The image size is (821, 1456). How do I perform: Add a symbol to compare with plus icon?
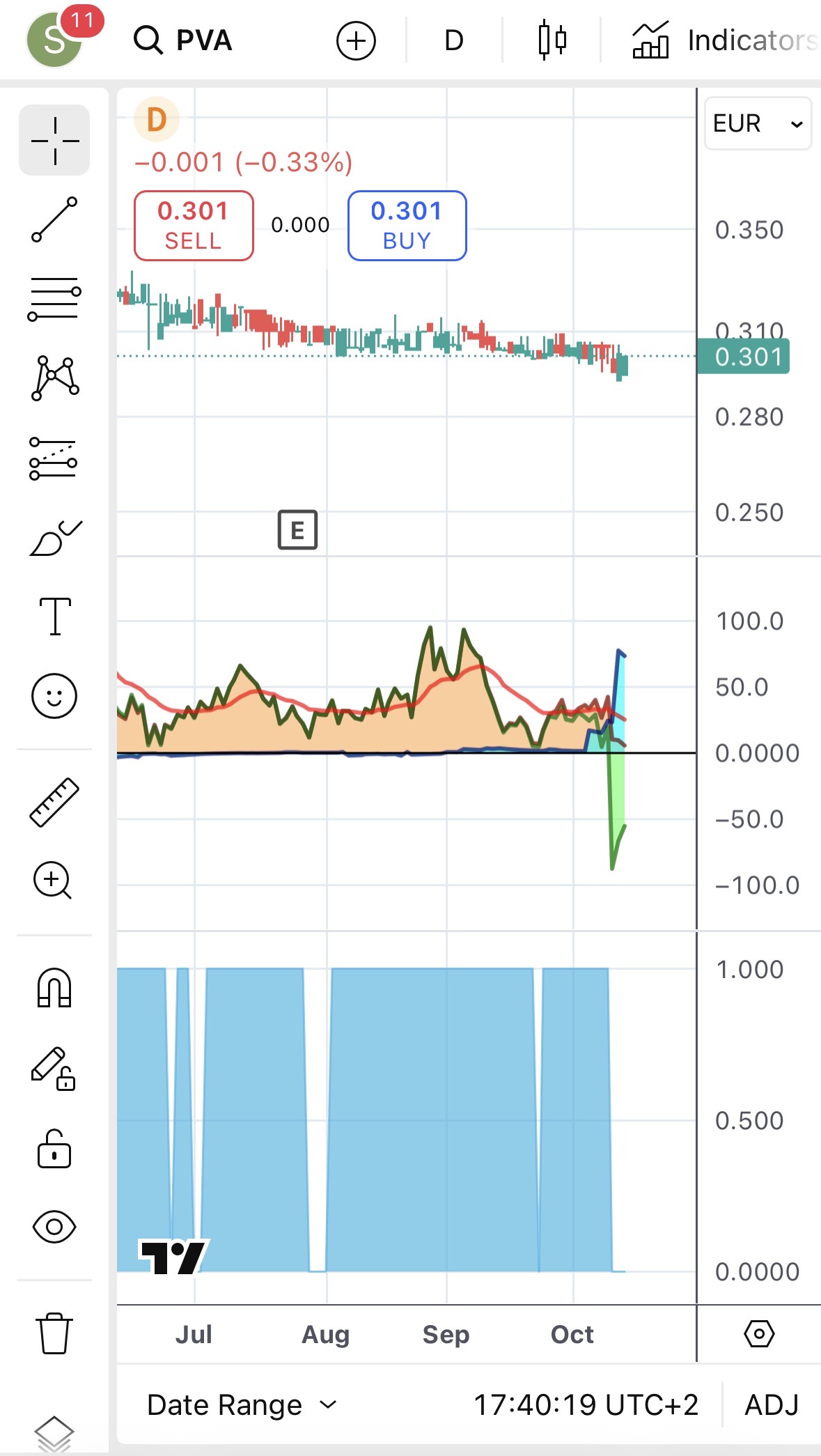pos(356,40)
